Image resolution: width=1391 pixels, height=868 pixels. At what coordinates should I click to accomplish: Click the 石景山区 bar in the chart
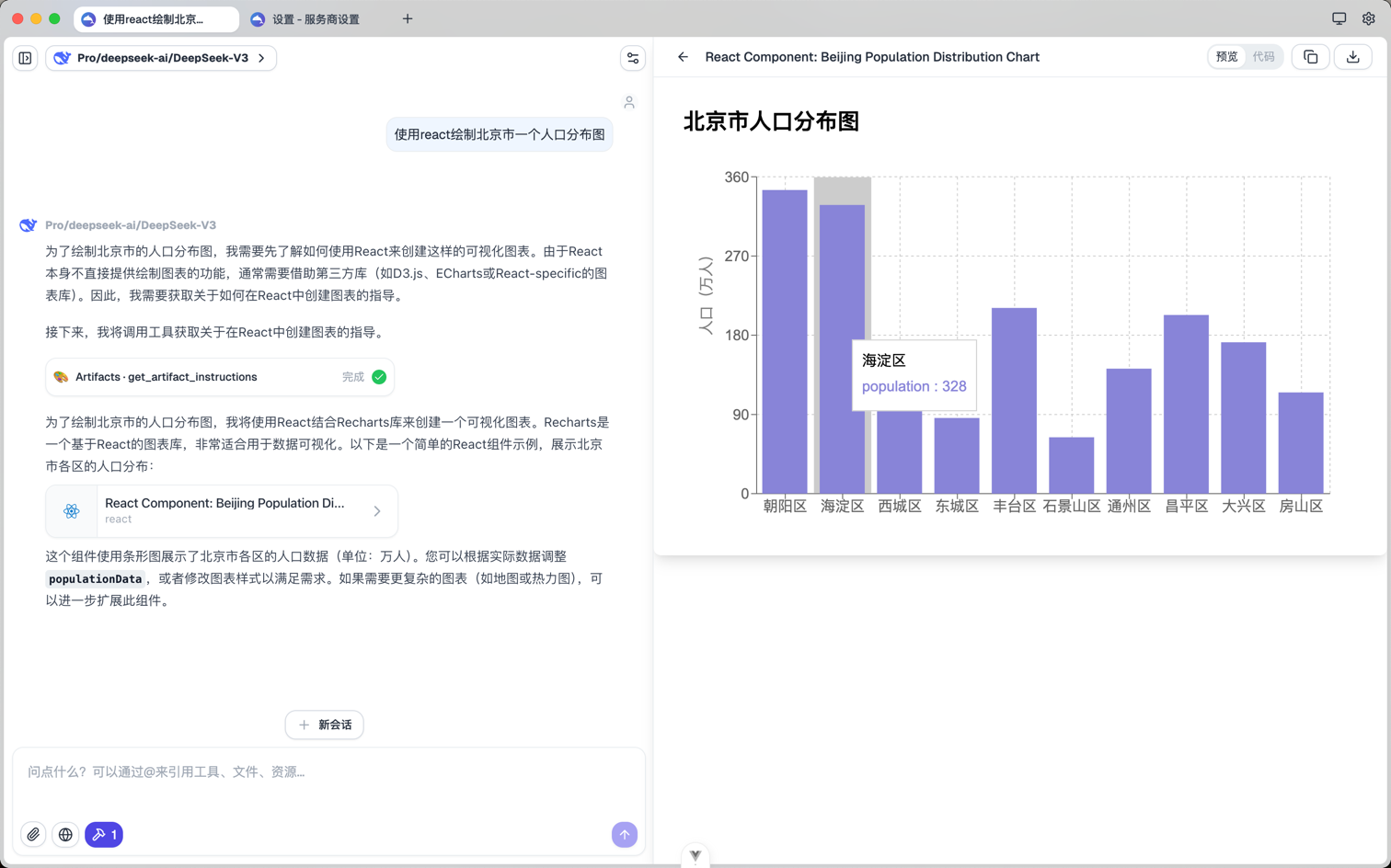pyautogui.click(x=1072, y=465)
